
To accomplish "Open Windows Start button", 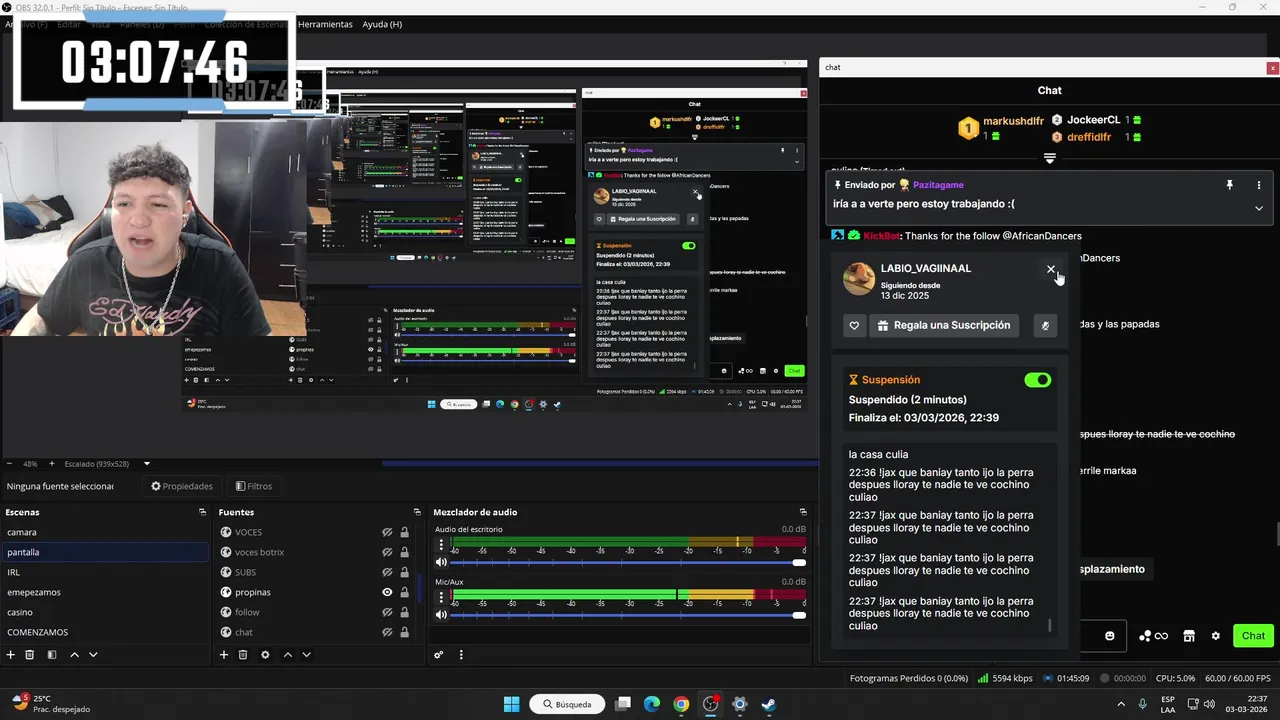I will (x=511, y=704).
